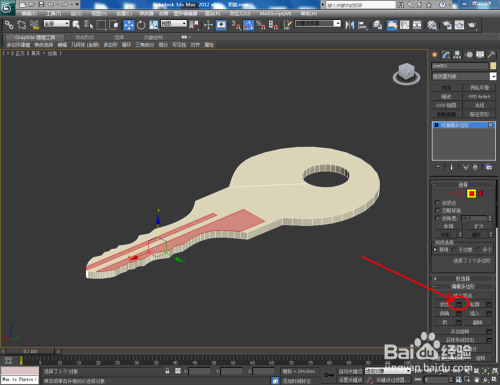
Task: Open Select by Name dialog
Action: pos(88,25)
